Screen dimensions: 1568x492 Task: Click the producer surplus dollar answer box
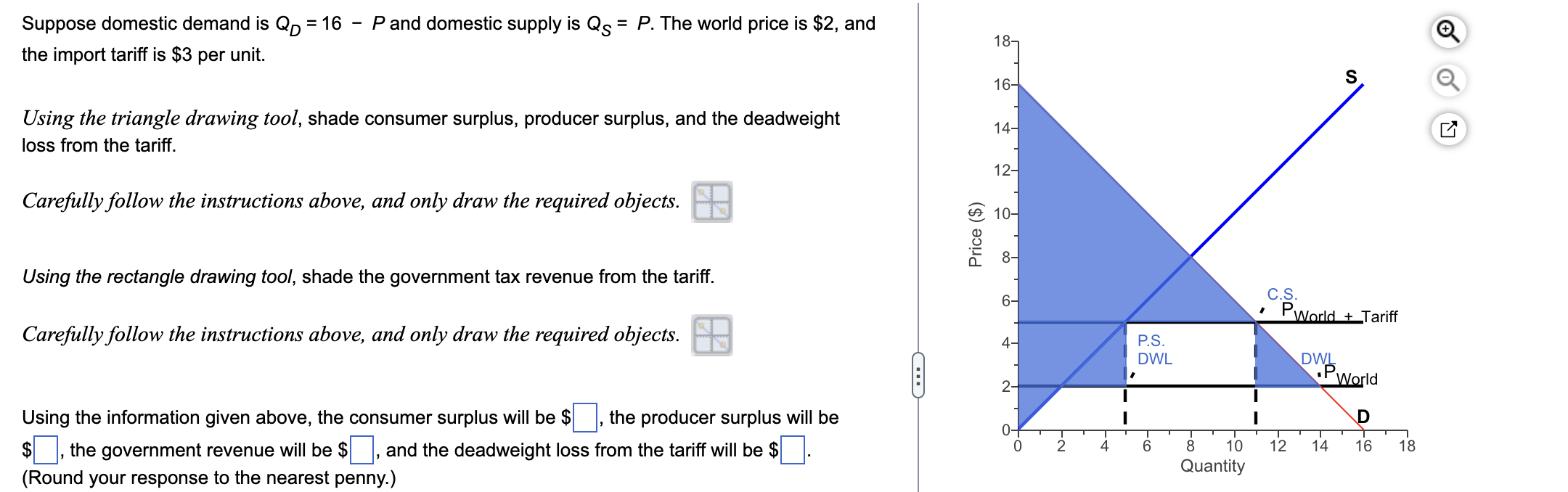pos(45,450)
